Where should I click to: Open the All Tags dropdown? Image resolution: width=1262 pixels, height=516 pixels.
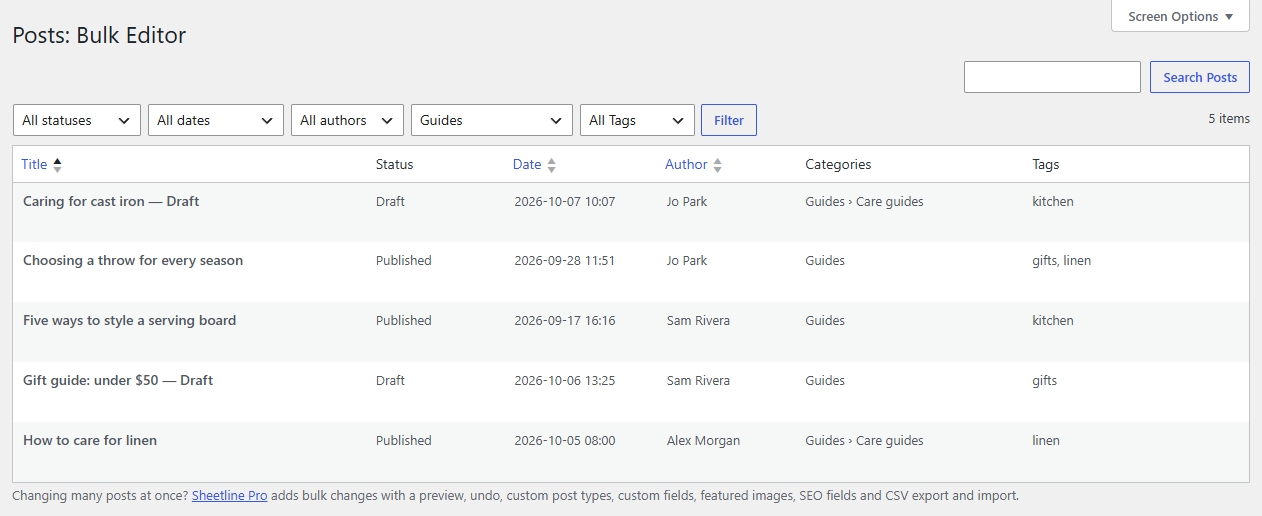tap(637, 120)
